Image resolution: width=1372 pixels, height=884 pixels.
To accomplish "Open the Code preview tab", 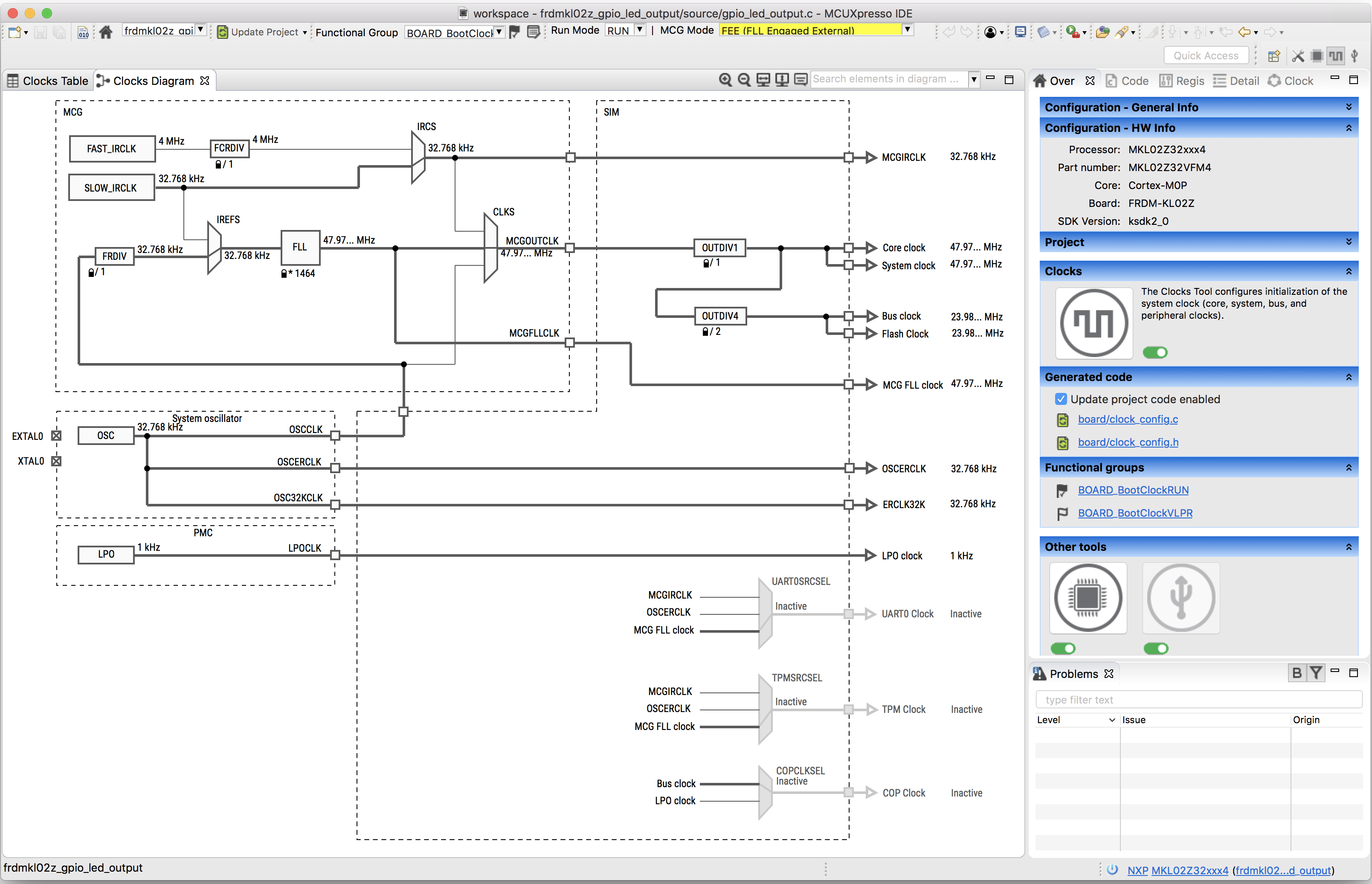I will tap(1127, 81).
